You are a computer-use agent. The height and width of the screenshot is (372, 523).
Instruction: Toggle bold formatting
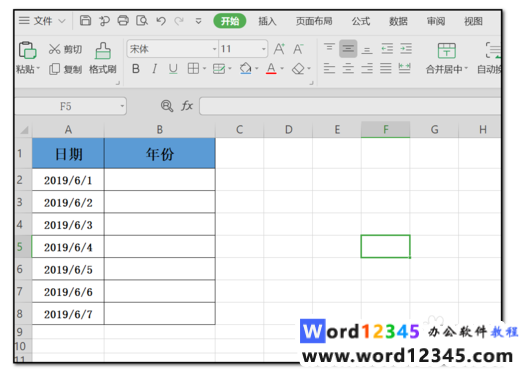(136, 69)
